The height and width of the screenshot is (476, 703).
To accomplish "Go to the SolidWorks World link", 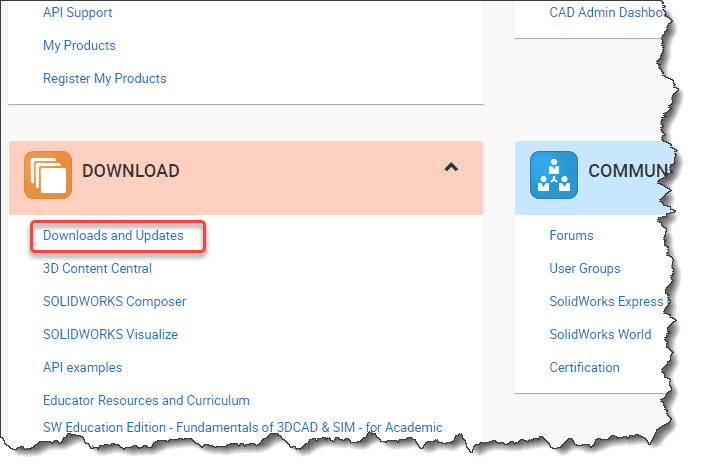I will pyautogui.click(x=599, y=334).
